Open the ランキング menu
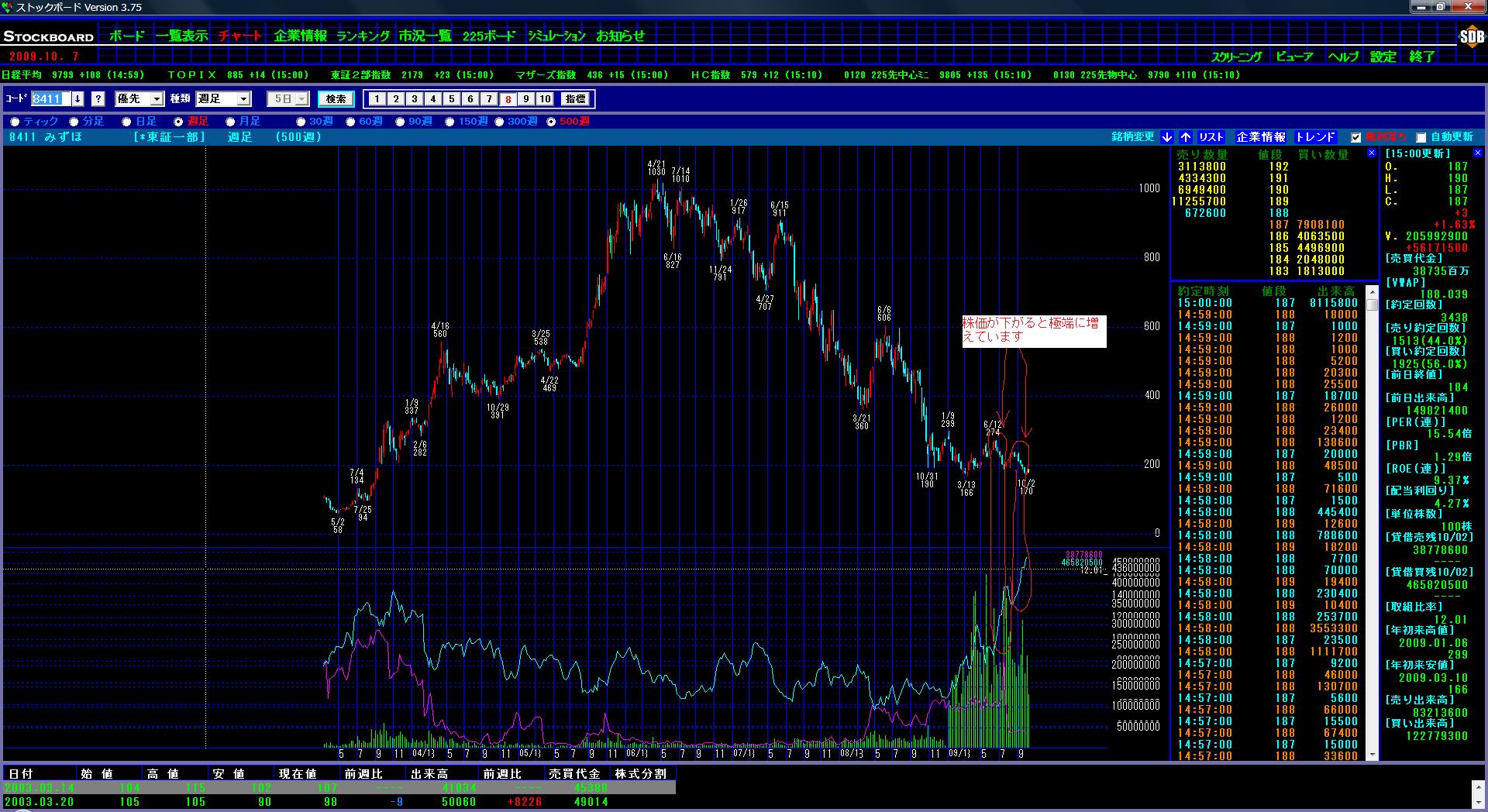 pyautogui.click(x=363, y=36)
